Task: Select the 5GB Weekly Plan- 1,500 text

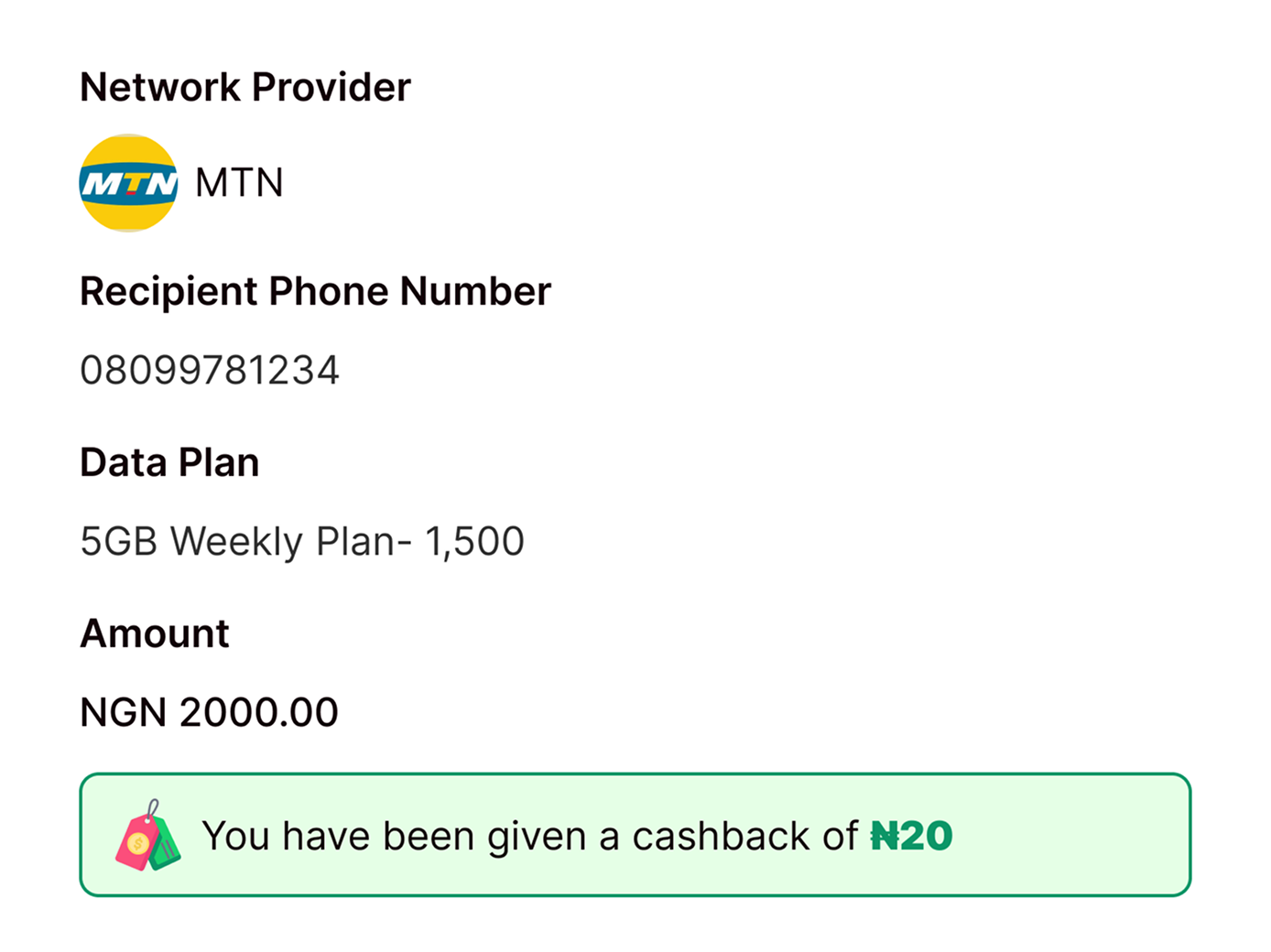Action: tap(302, 541)
